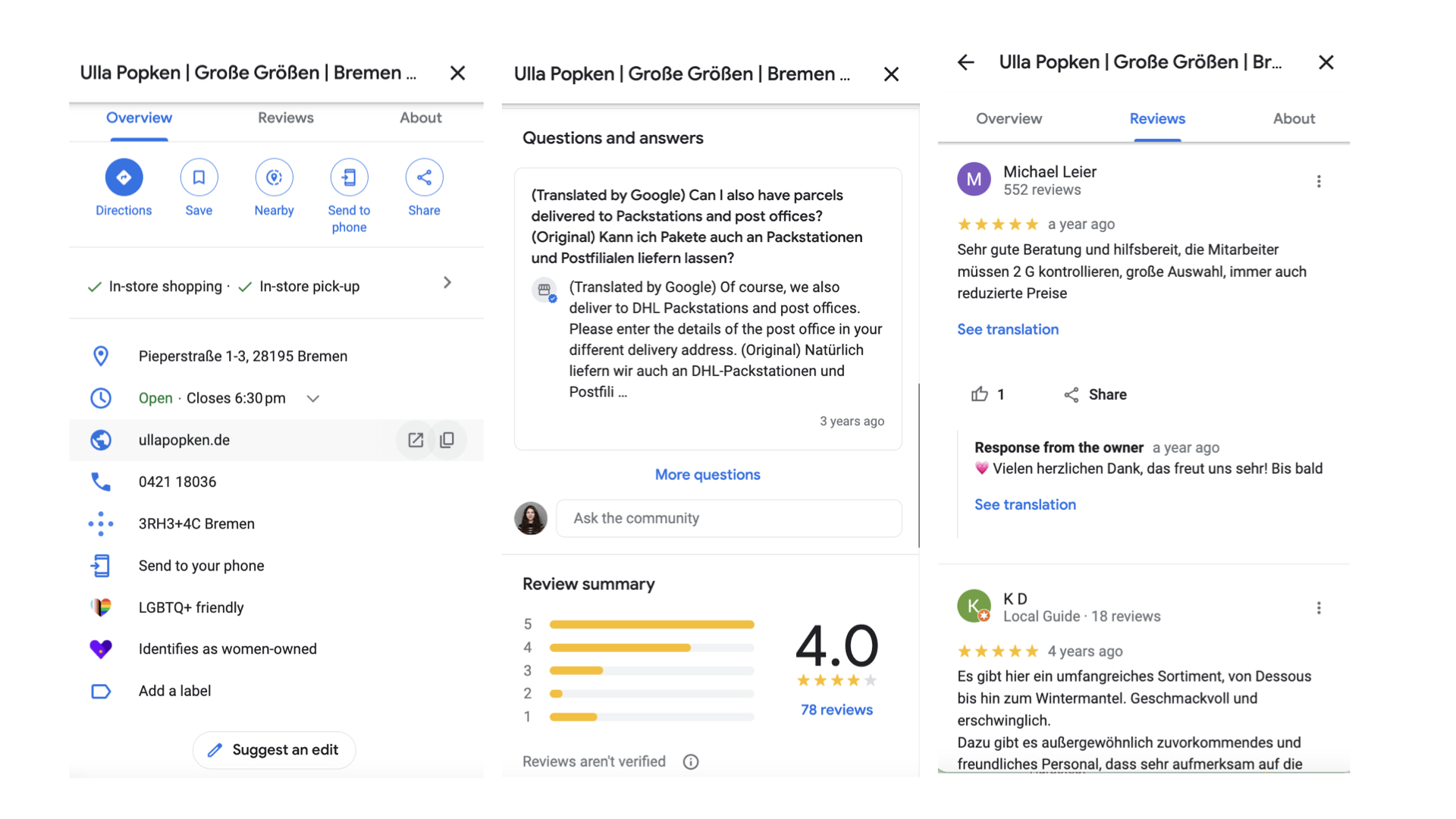
Task: Click the LGBTQ+ friendly attribute
Action: point(191,607)
